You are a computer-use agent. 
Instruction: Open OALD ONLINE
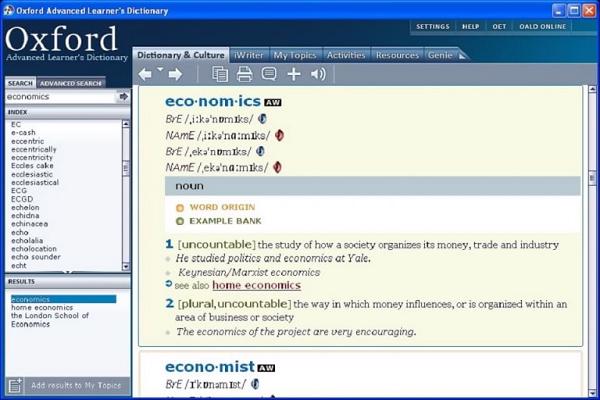pyautogui.click(x=543, y=26)
